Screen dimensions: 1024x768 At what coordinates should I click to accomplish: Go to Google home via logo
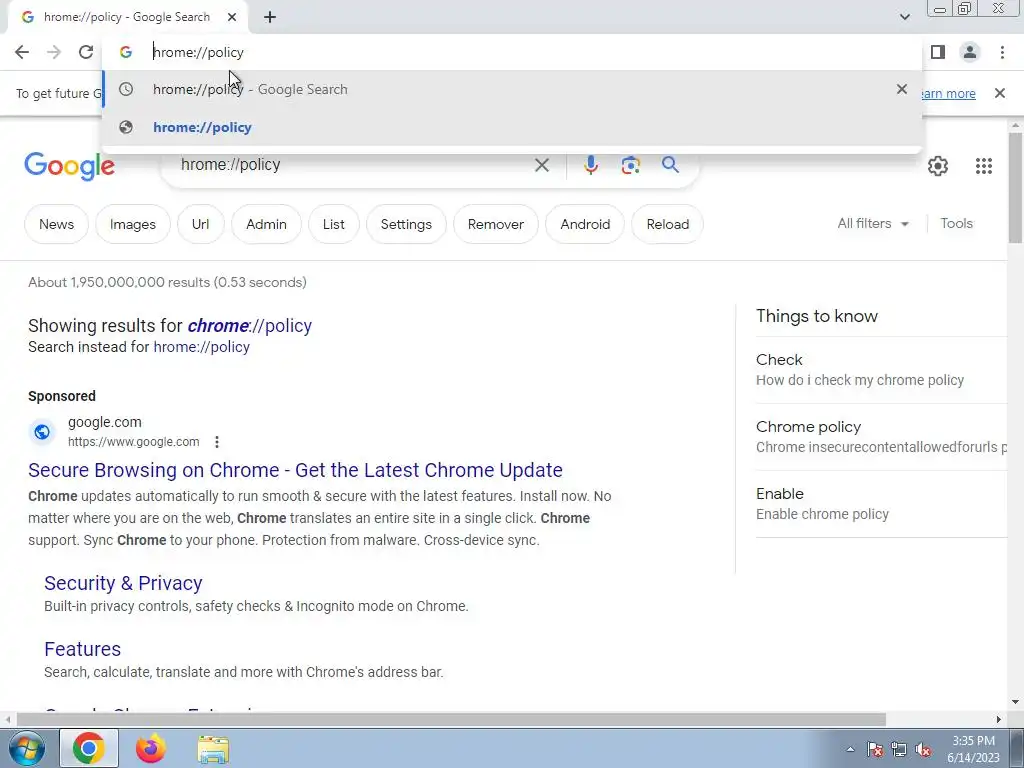[x=70, y=167]
